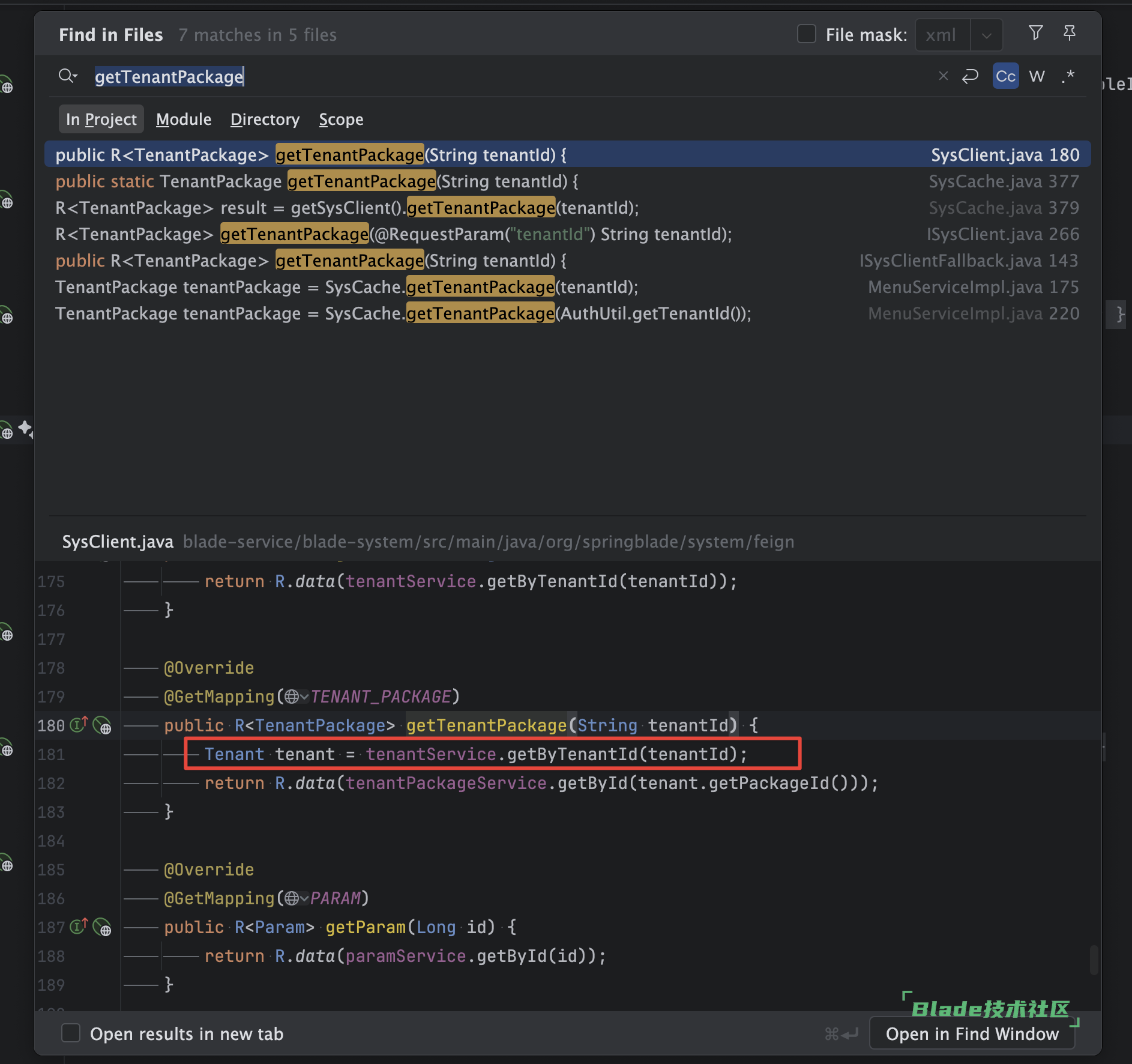1132x1064 pixels.
Task: Toggle the Regex search option
Action: click(1068, 76)
